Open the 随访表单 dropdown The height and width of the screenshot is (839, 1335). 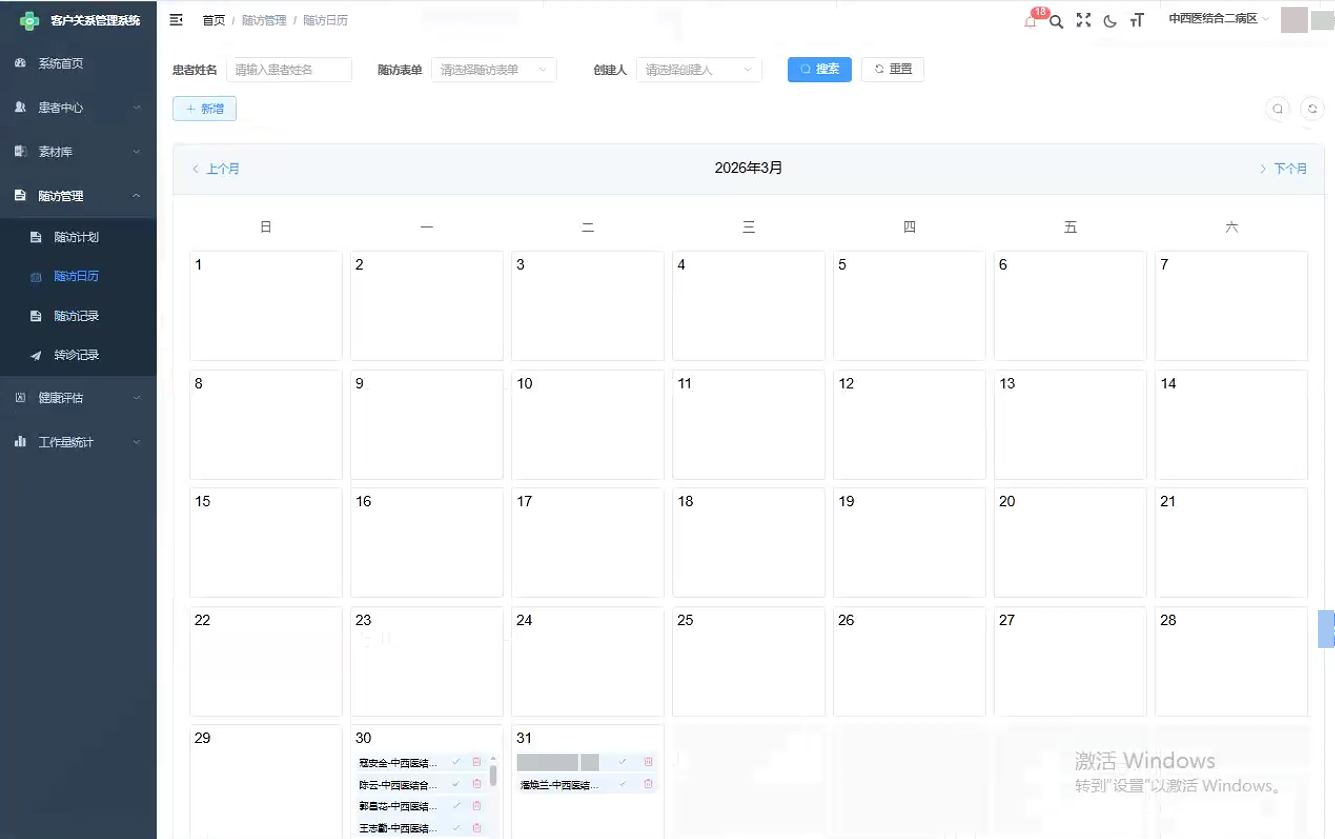(x=493, y=70)
